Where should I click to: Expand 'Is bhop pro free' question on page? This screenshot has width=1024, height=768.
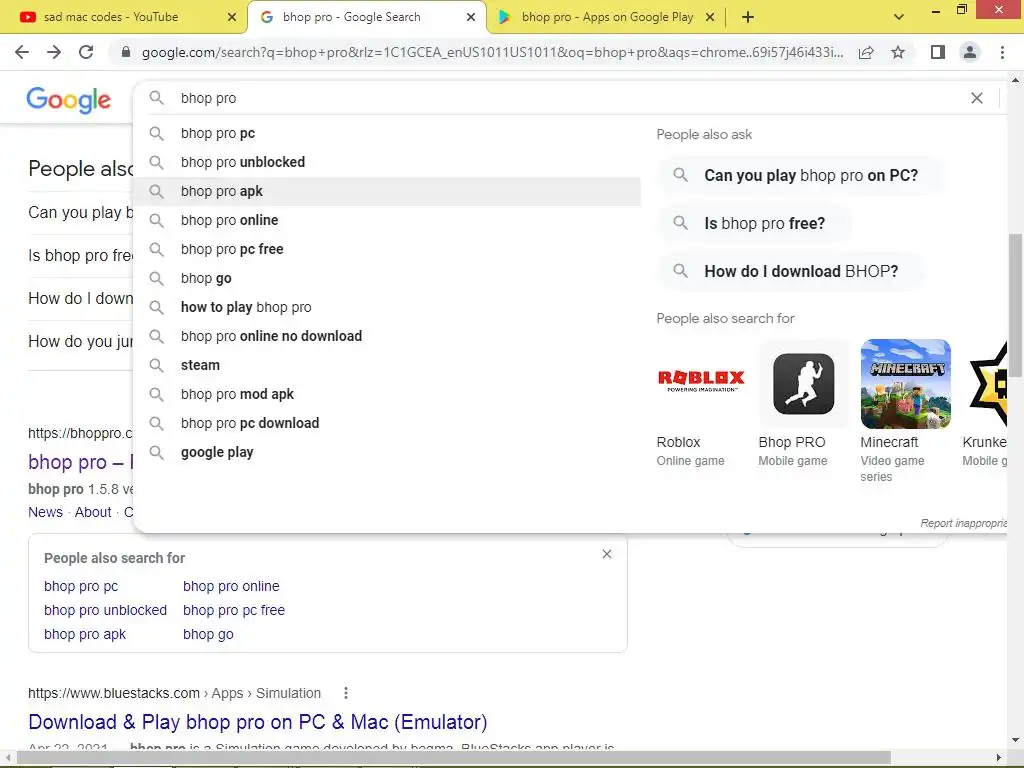point(80,255)
